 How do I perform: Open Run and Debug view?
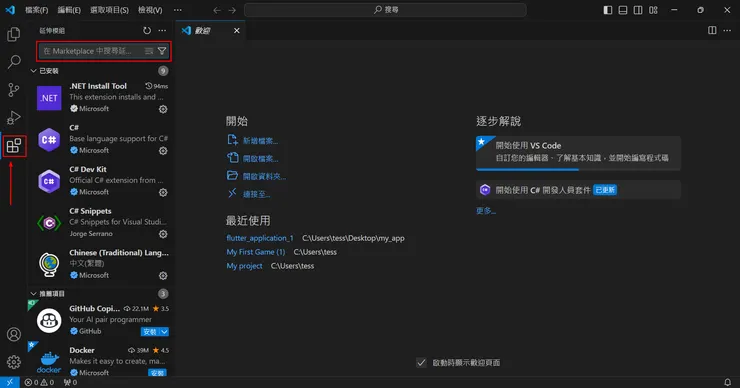click(14, 118)
